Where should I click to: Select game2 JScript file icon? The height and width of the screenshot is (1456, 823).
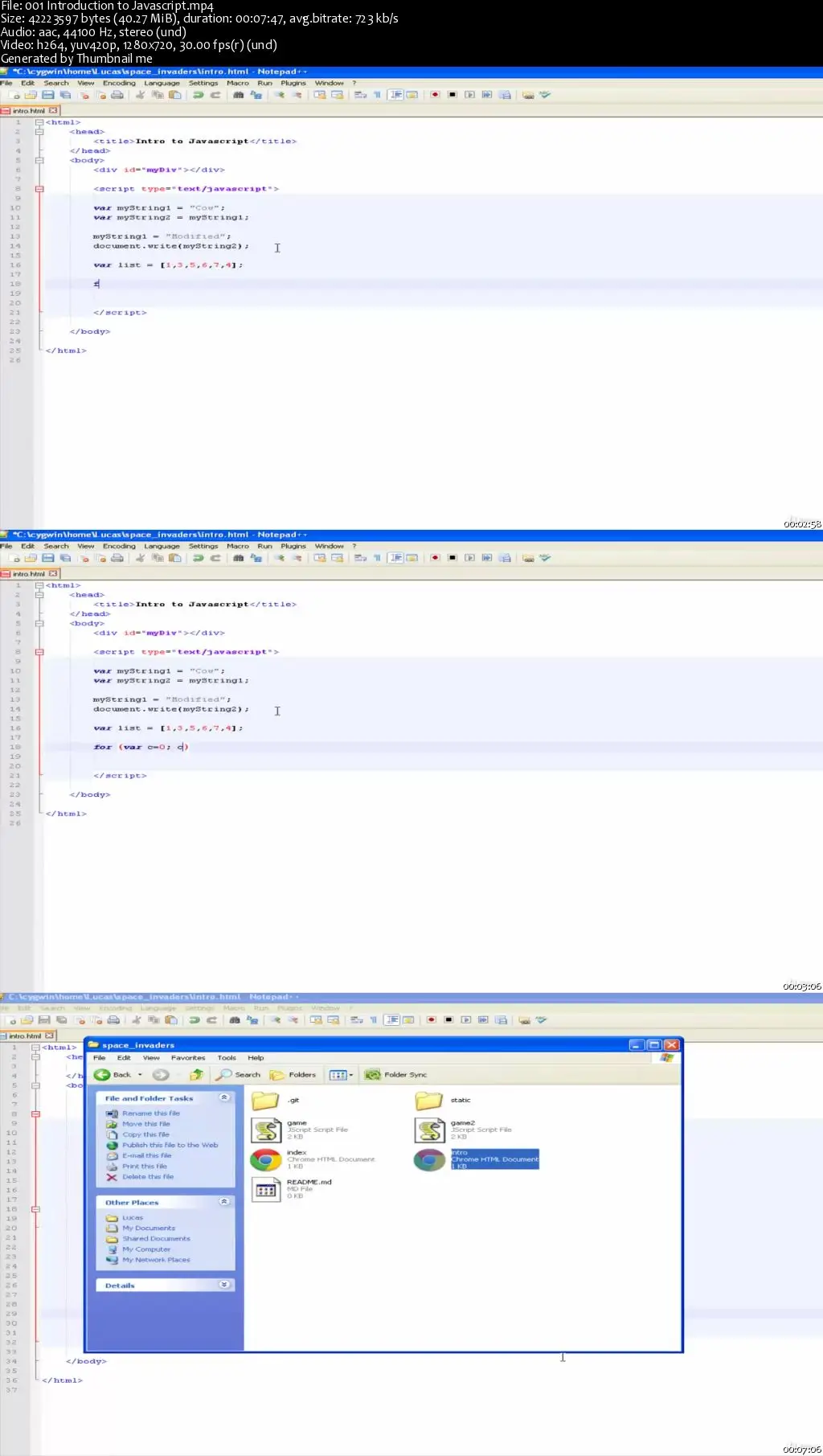[430, 1130]
